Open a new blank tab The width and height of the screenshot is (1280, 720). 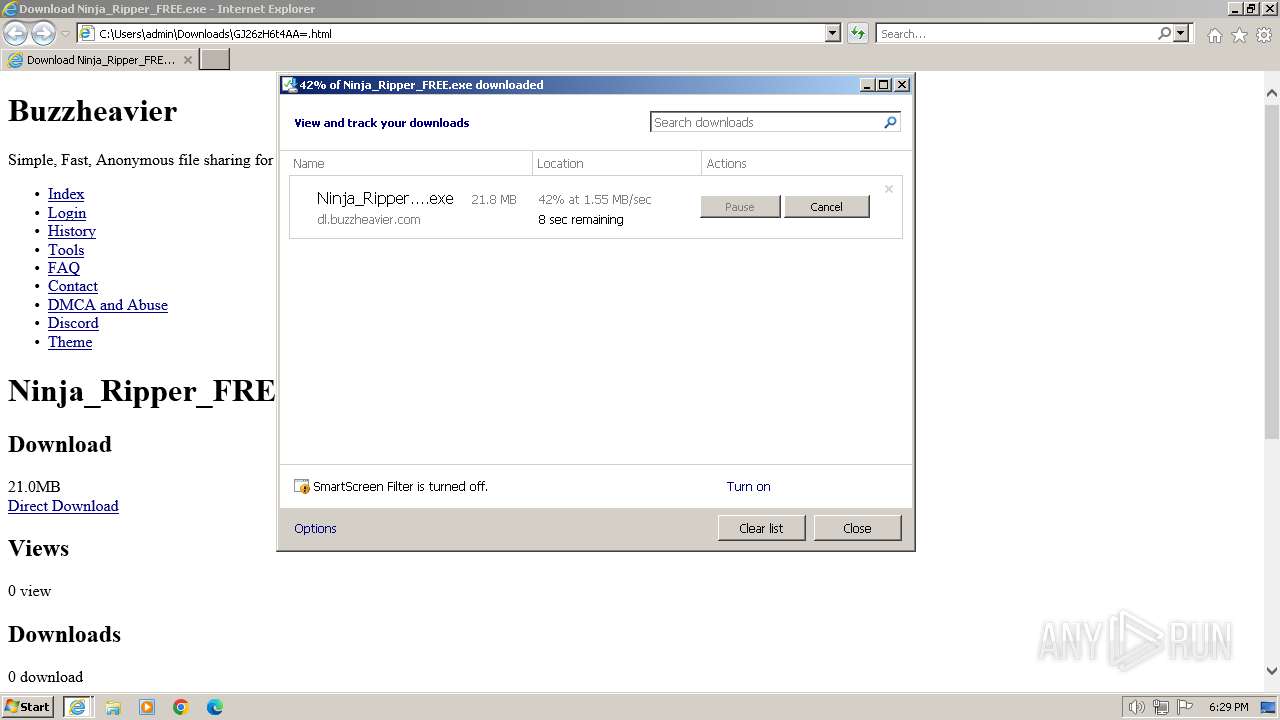[215, 60]
